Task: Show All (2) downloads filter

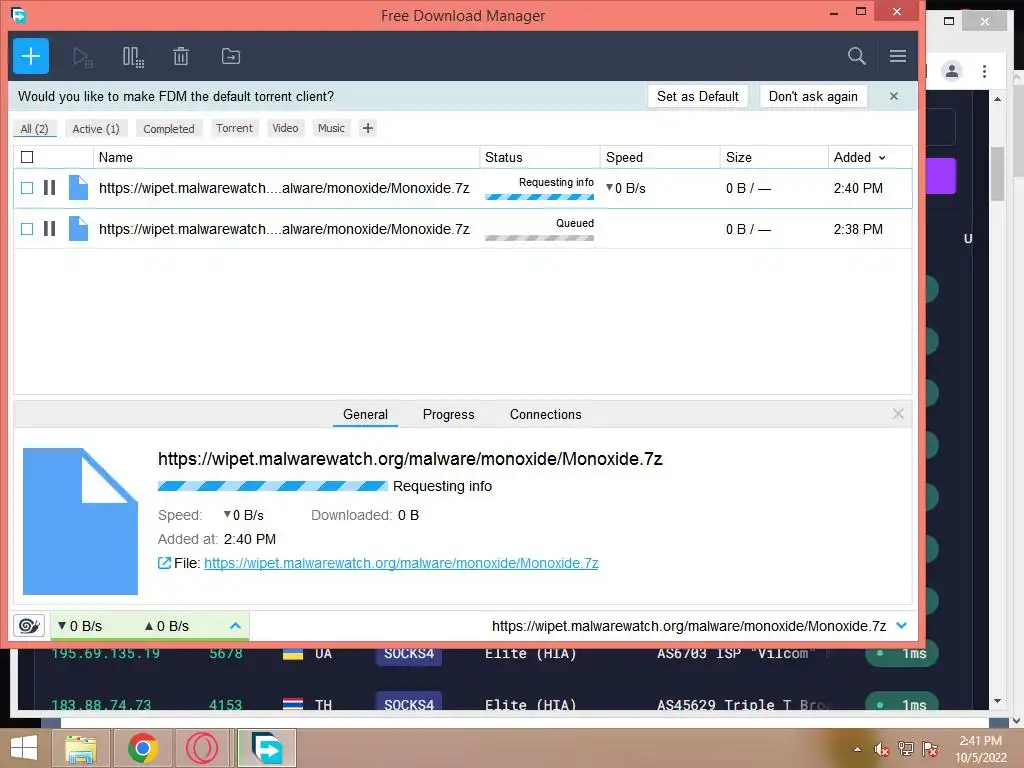Action: pos(35,129)
